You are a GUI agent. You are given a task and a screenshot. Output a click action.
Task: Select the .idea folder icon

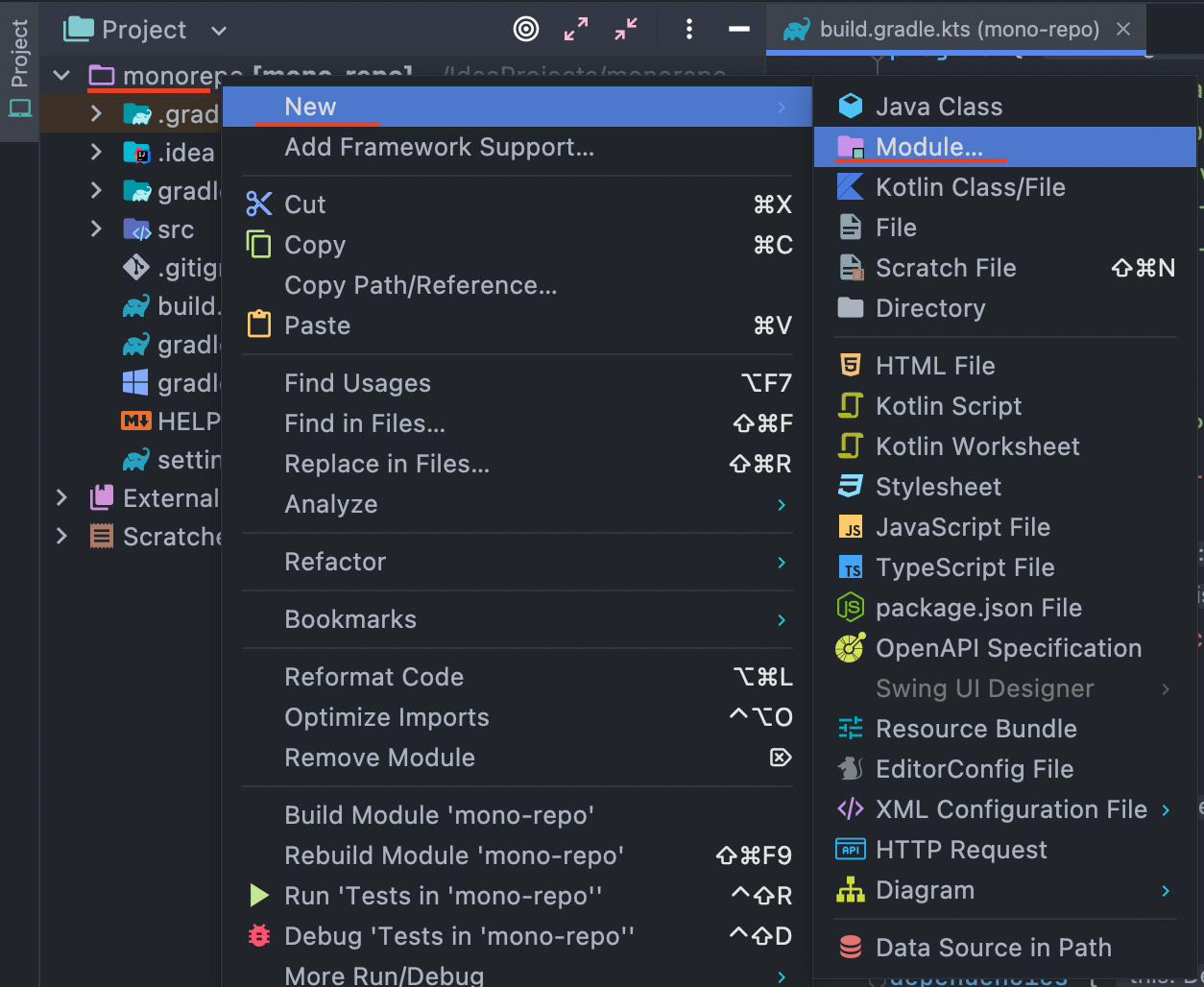pyautogui.click(x=136, y=153)
